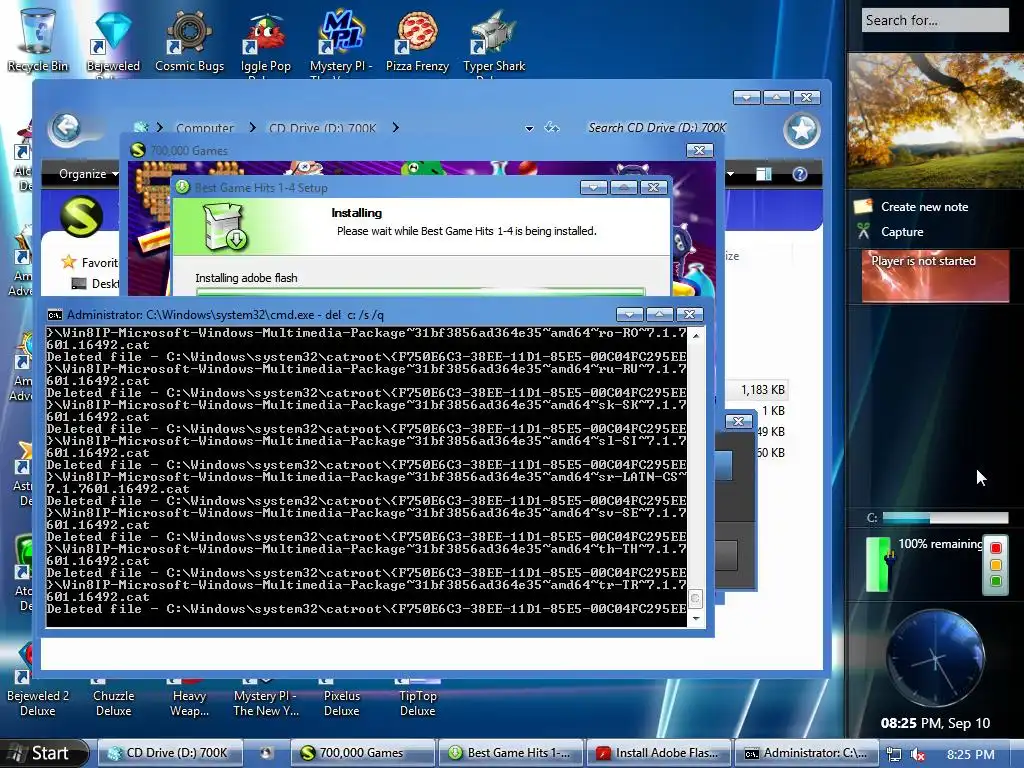The height and width of the screenshot is (768, 1024).
Task: Click the C: drive usage bar gadget
Action: [945, 518]
